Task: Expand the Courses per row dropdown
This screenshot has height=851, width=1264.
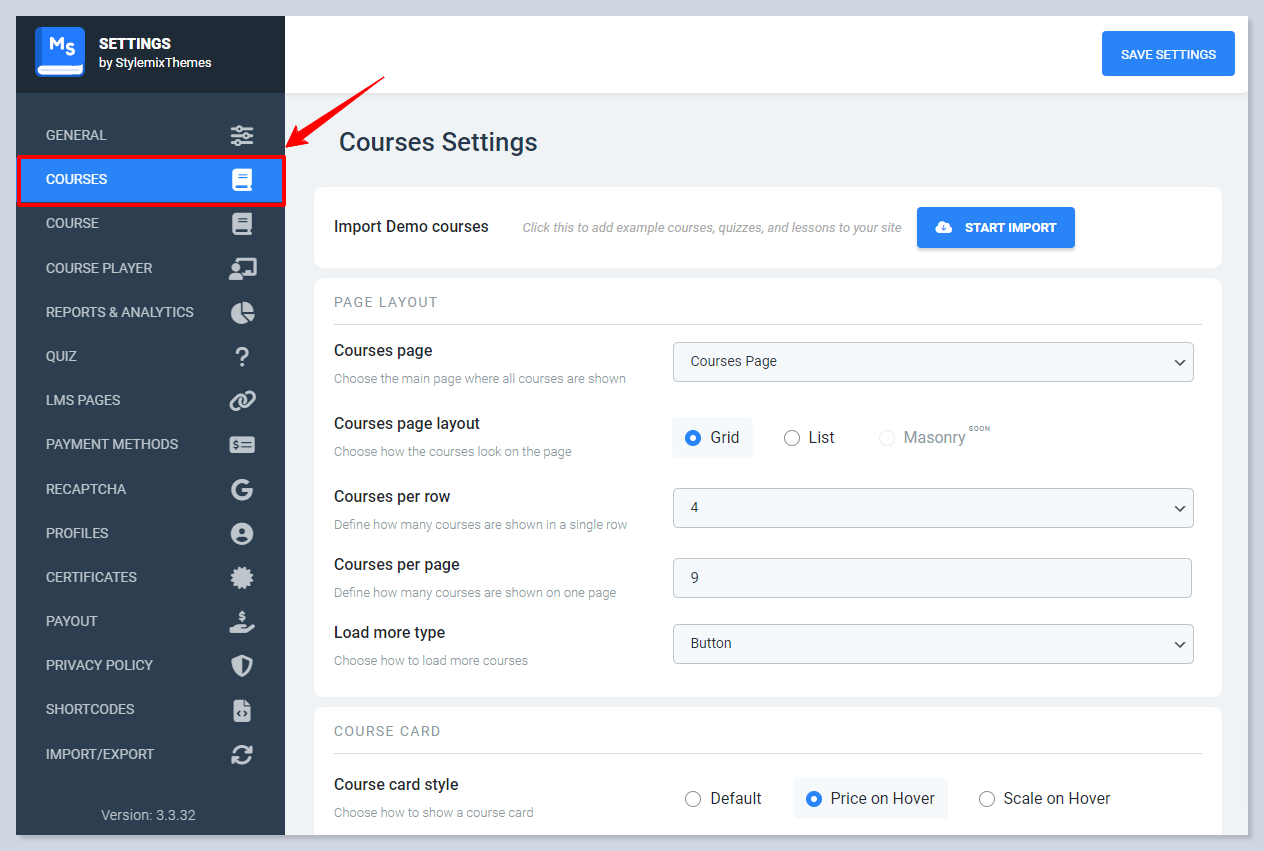Action: [933, 508]
